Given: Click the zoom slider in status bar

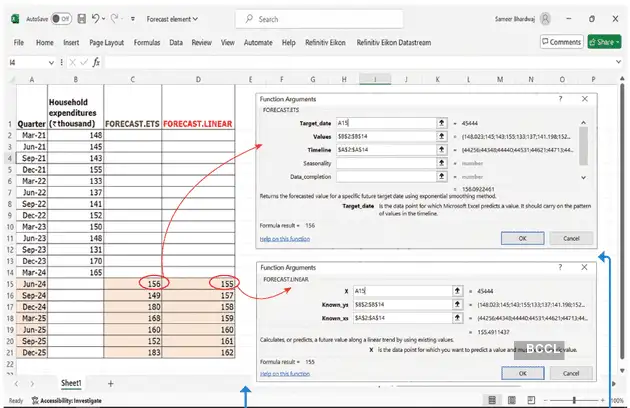Looking at the screenshot, I should [x=575, y=399].
